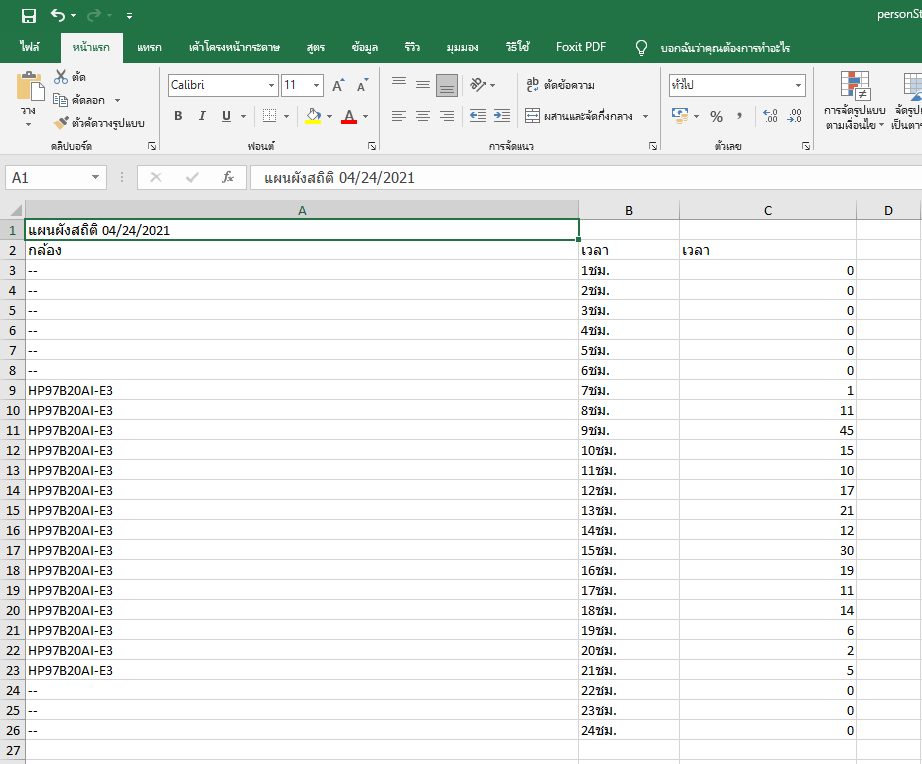The height and width of the screenshot is (764, 922).
Task: Click the Undo arrow icon
Action: [x=58, y=15]
